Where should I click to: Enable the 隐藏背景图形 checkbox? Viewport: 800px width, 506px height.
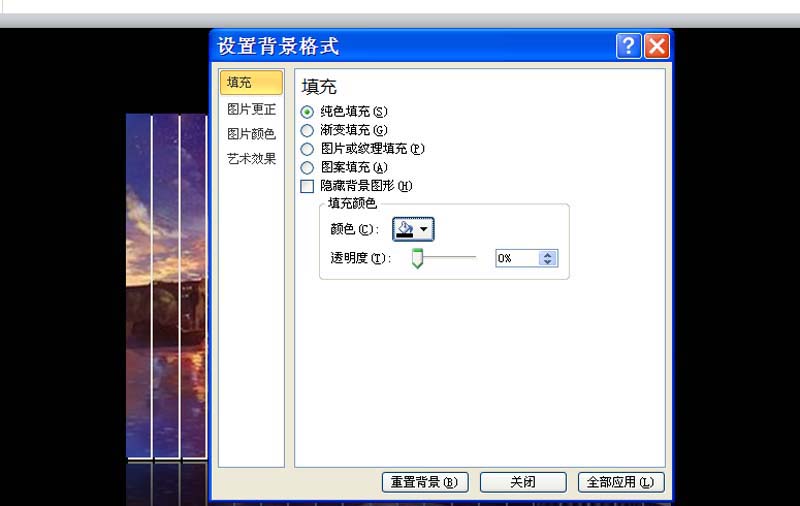click(x=307, y=186)
